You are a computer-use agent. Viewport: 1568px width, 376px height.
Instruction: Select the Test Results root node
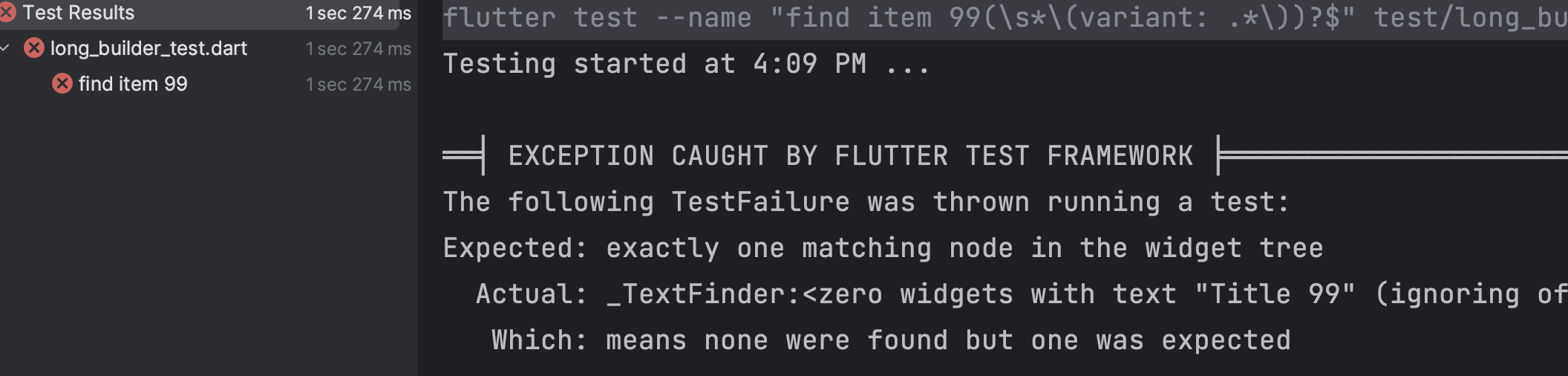78,13
